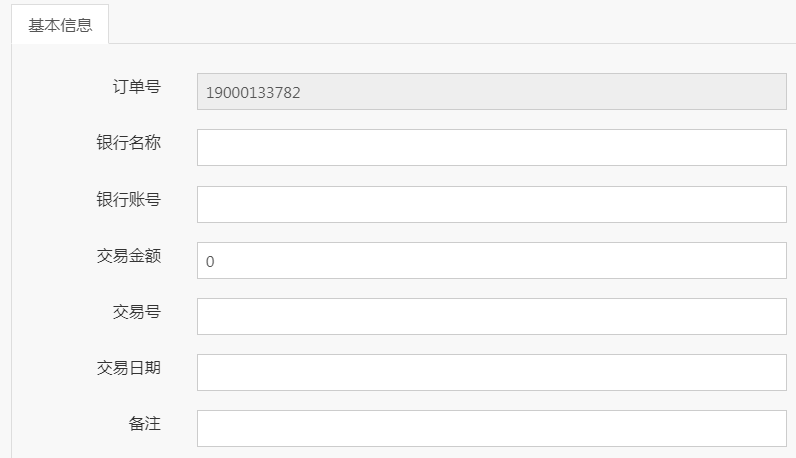796x458 pixels.
Task: Open the 交易日期 date field
Action: (x=492, y=373)
